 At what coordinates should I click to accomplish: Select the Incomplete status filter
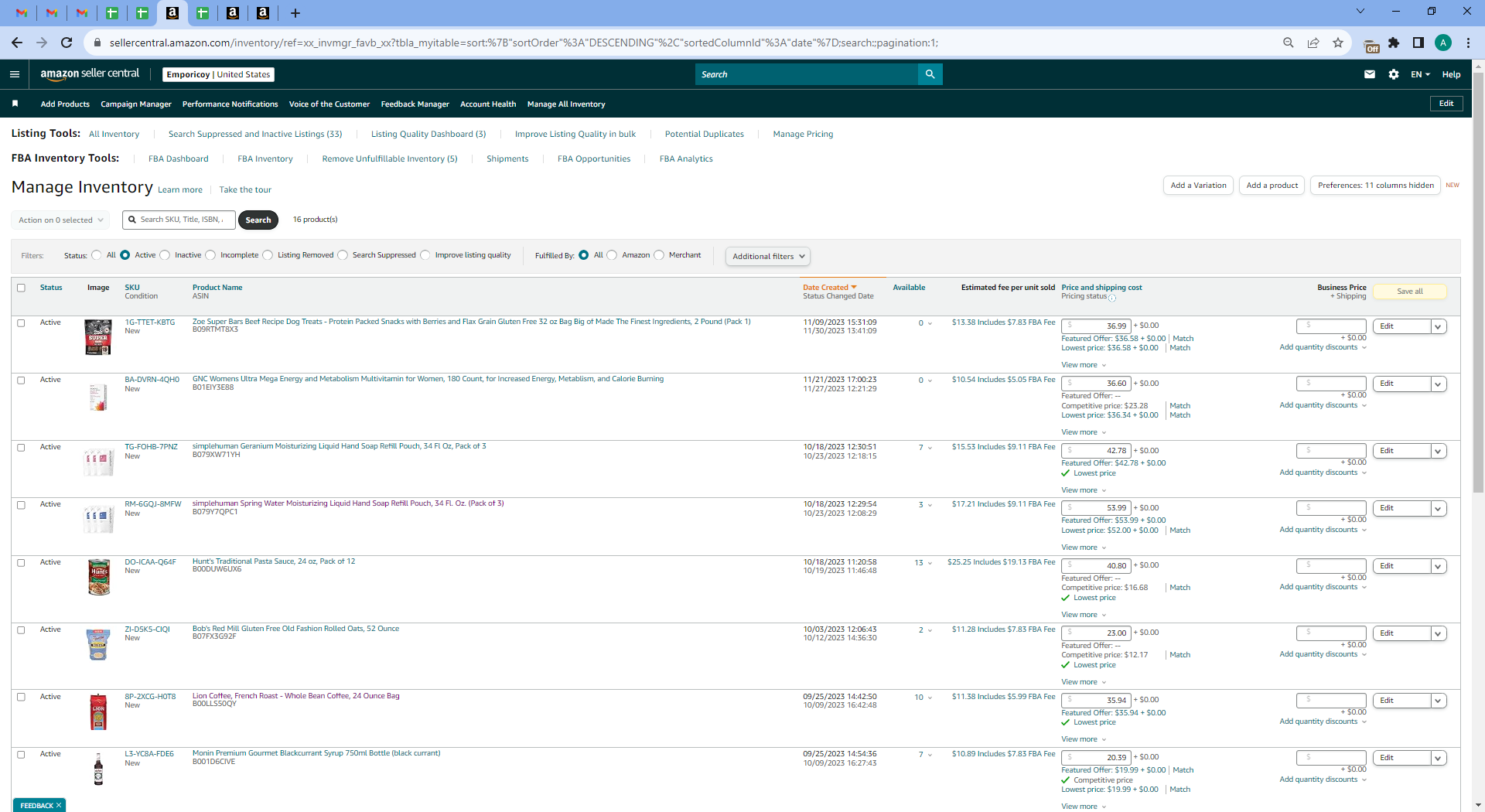pos(210,255)
